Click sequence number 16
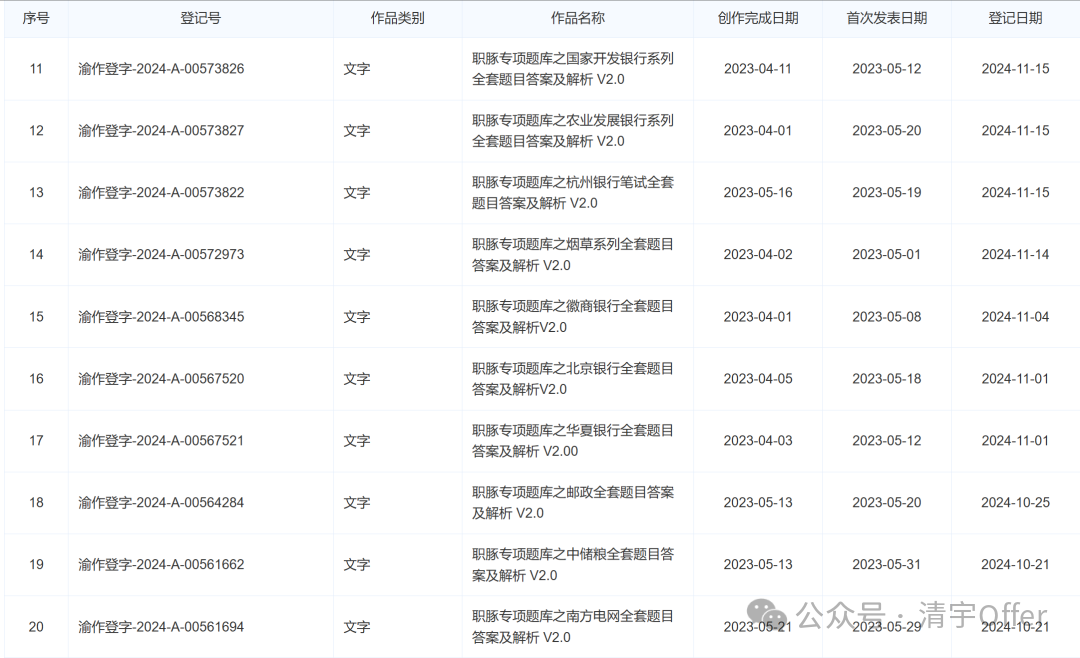The width and height of the screenshot is (1080, 658). [36, 379]
